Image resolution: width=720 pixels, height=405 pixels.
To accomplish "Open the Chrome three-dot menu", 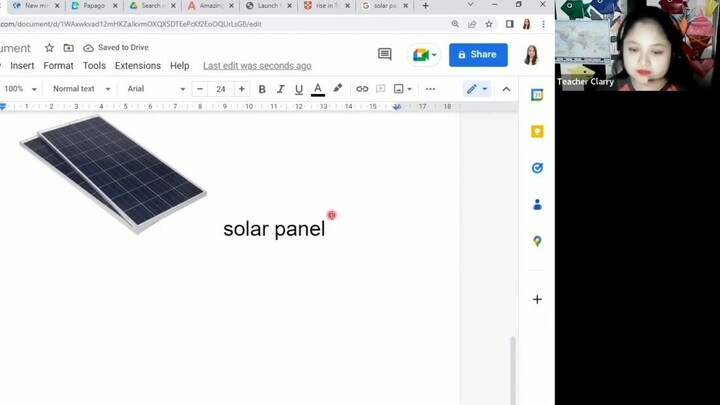I will [544, 24].
